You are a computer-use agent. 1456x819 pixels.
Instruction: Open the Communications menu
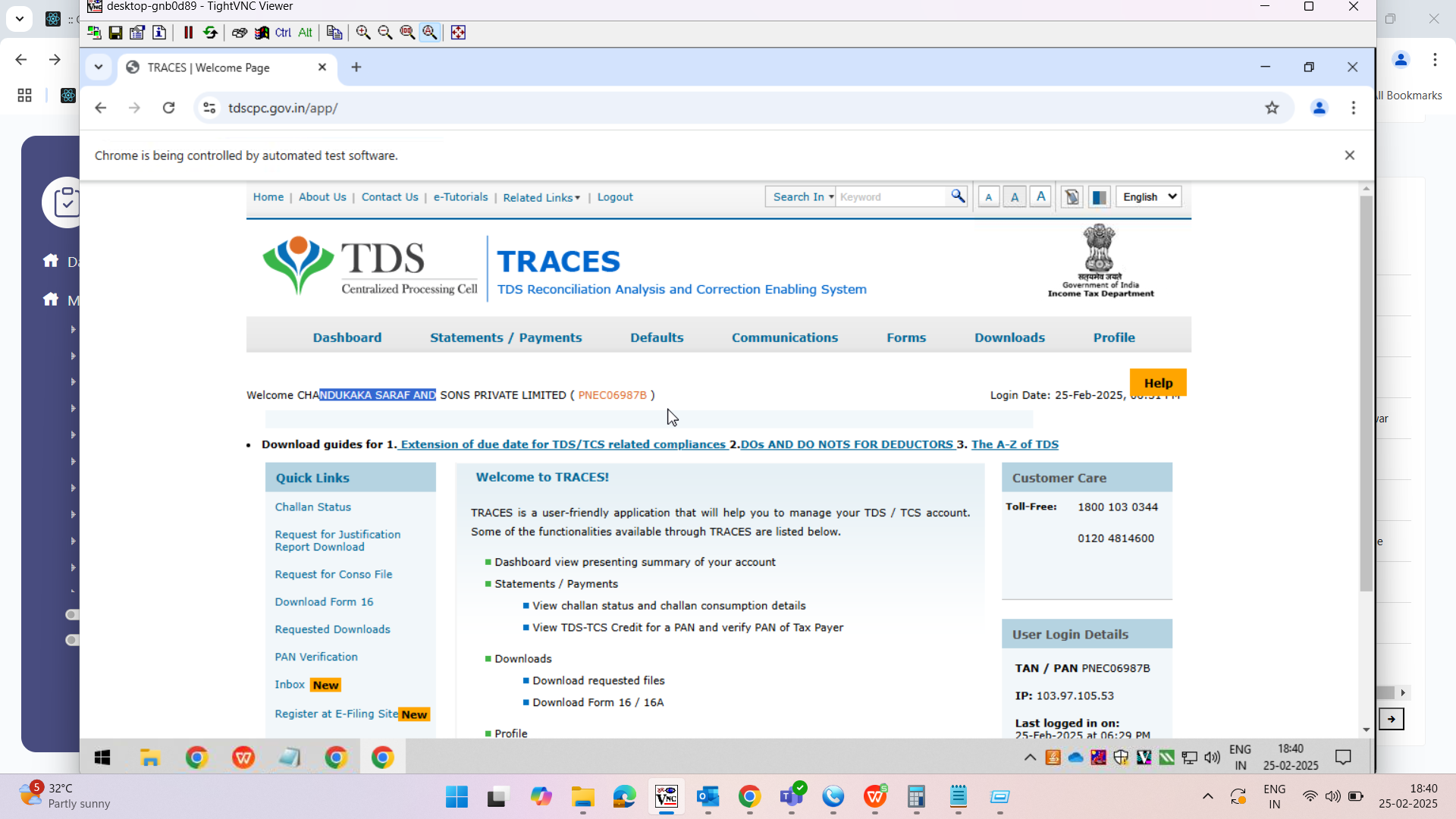click(785, 337)
